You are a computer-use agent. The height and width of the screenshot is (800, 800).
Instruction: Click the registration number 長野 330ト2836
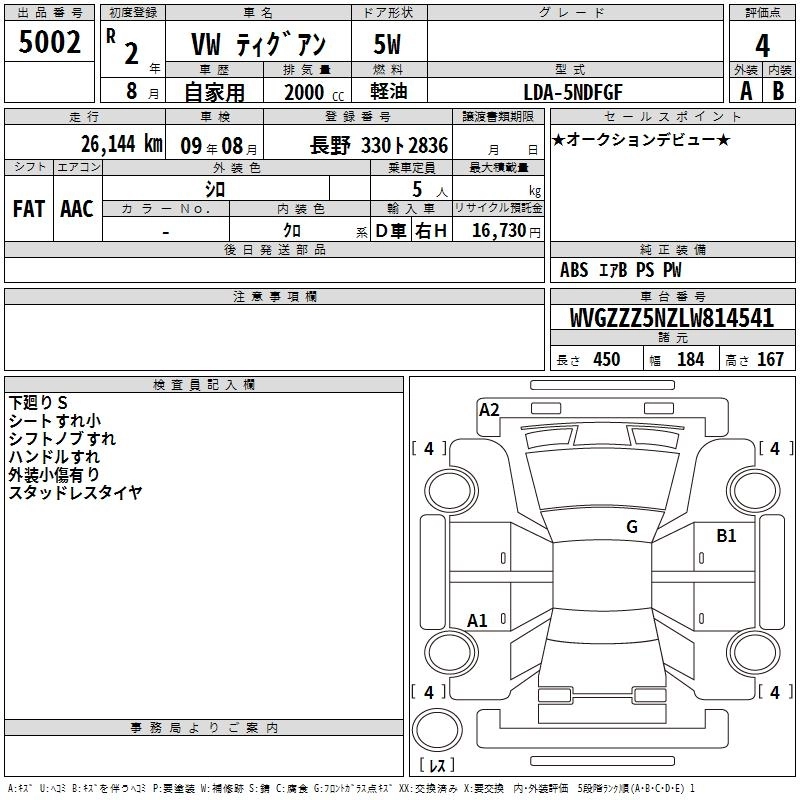(x=379, y=146)
